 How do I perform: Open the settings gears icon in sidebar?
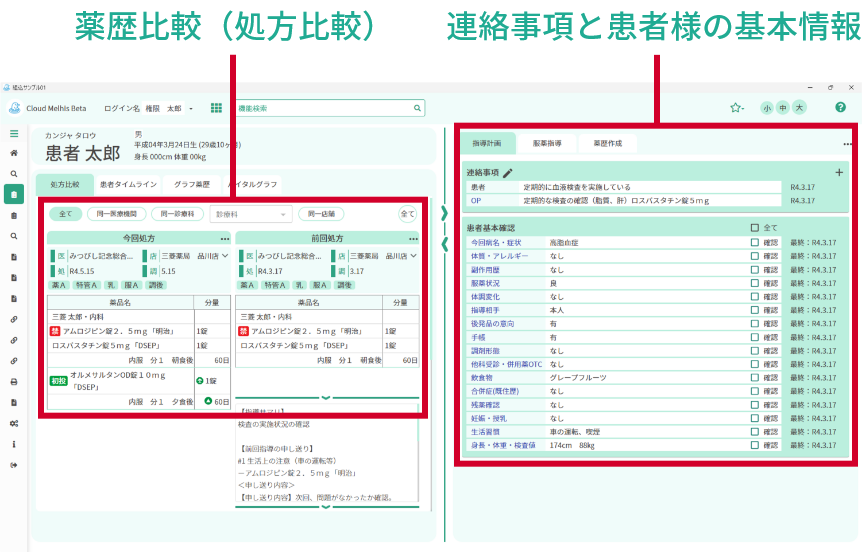[14, 423]
